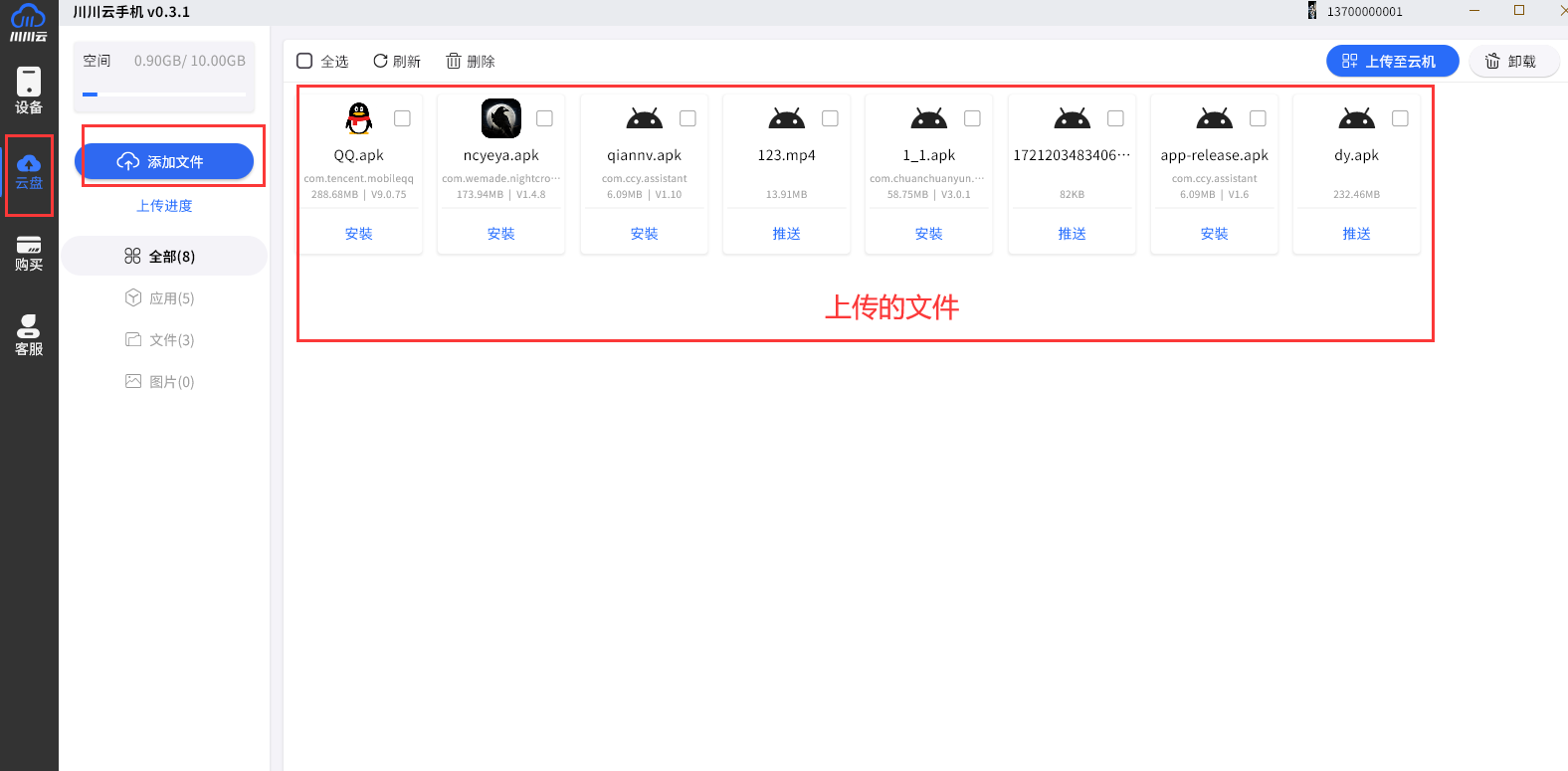Image resolution: width=1568 pixels, height=771 pixels.
Task: Check the 1721203483406 file checkbox
Action: pyautogui.click(x=1115, y=118)
